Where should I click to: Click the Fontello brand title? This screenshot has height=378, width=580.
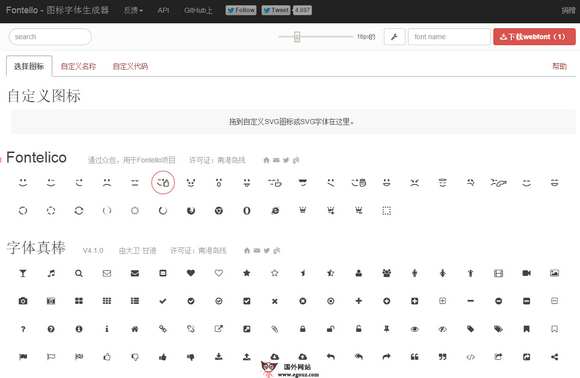tap(57, 10)
